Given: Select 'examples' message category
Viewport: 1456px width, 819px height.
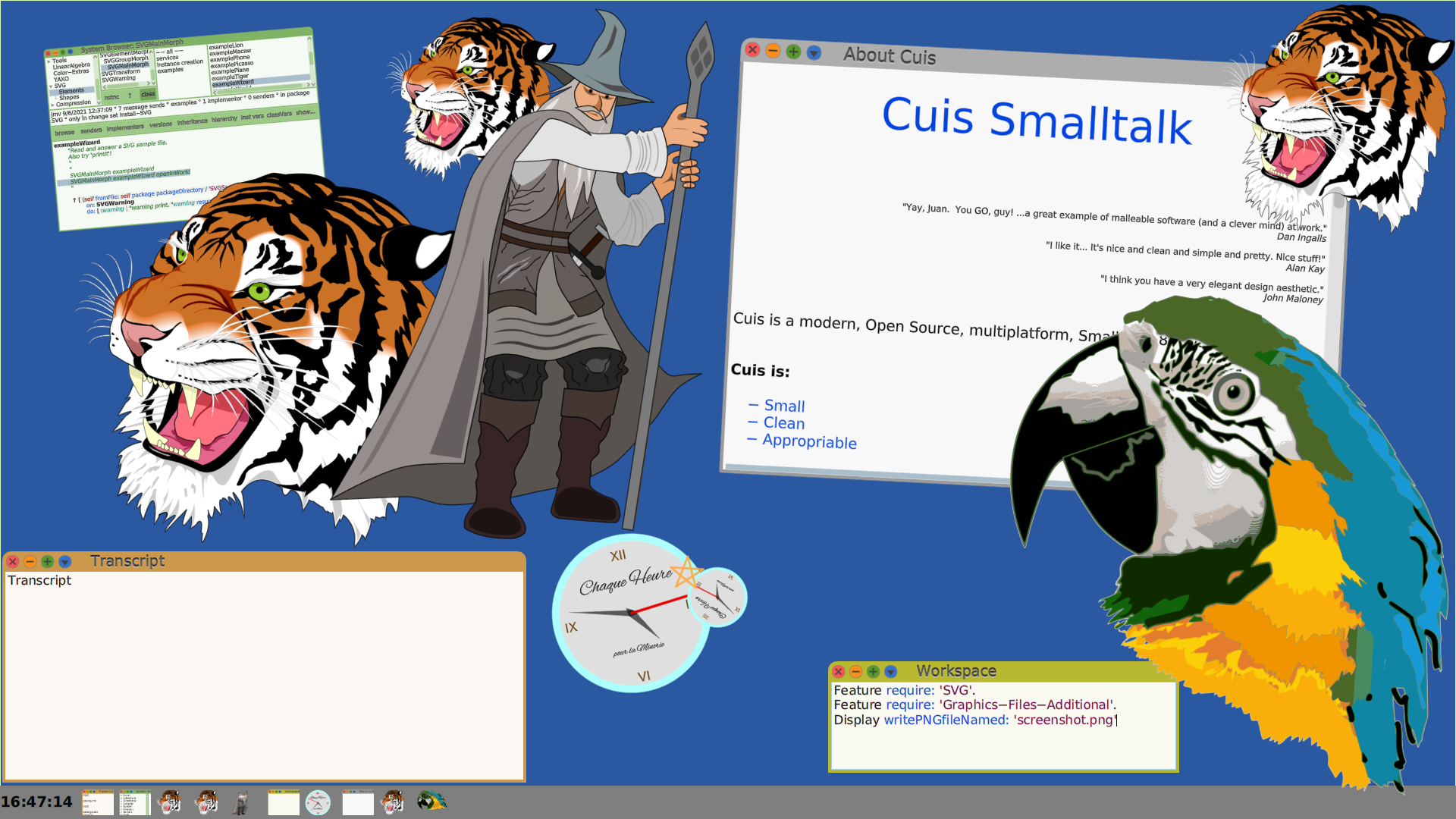Looking at the screenshot, I should [171, 70].
